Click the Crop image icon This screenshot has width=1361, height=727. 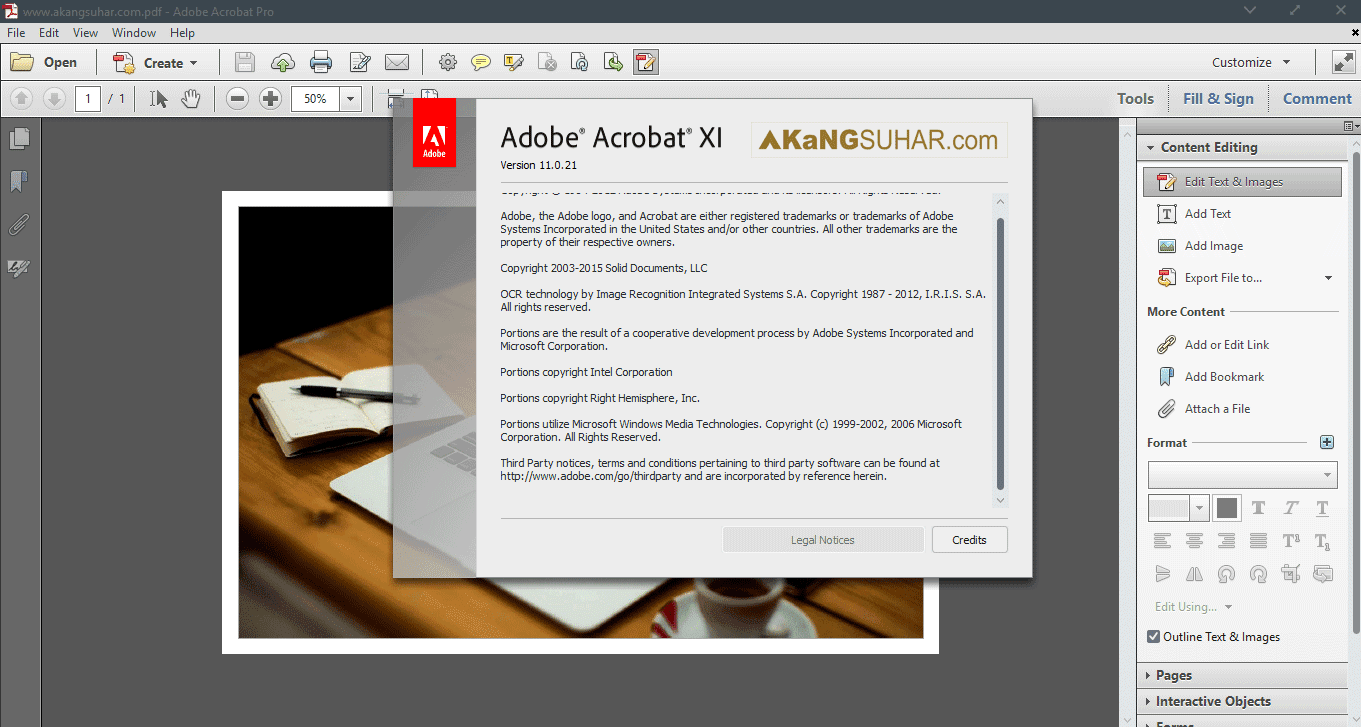1290,574
